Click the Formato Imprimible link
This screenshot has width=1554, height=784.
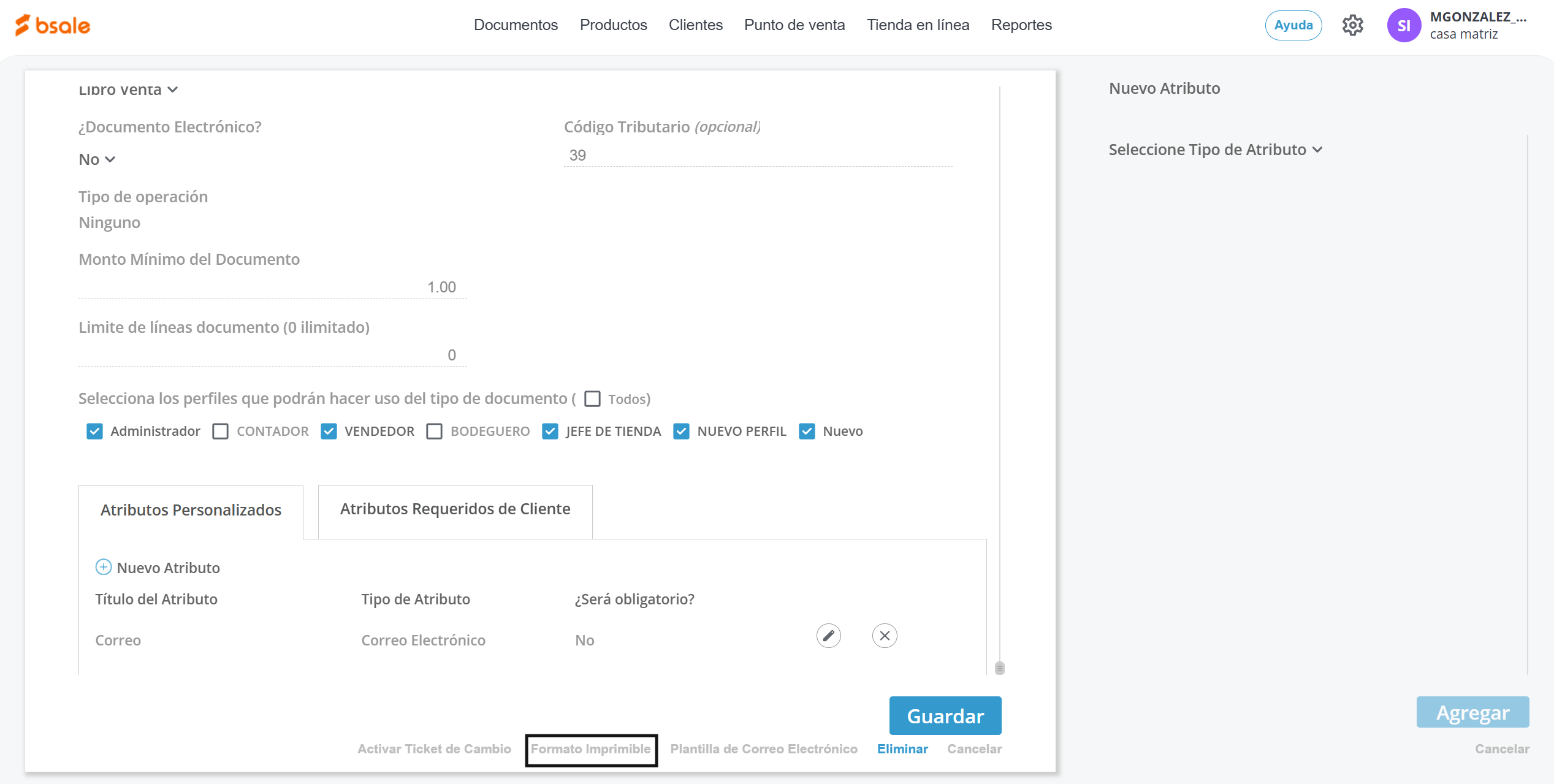coord(590,749)
